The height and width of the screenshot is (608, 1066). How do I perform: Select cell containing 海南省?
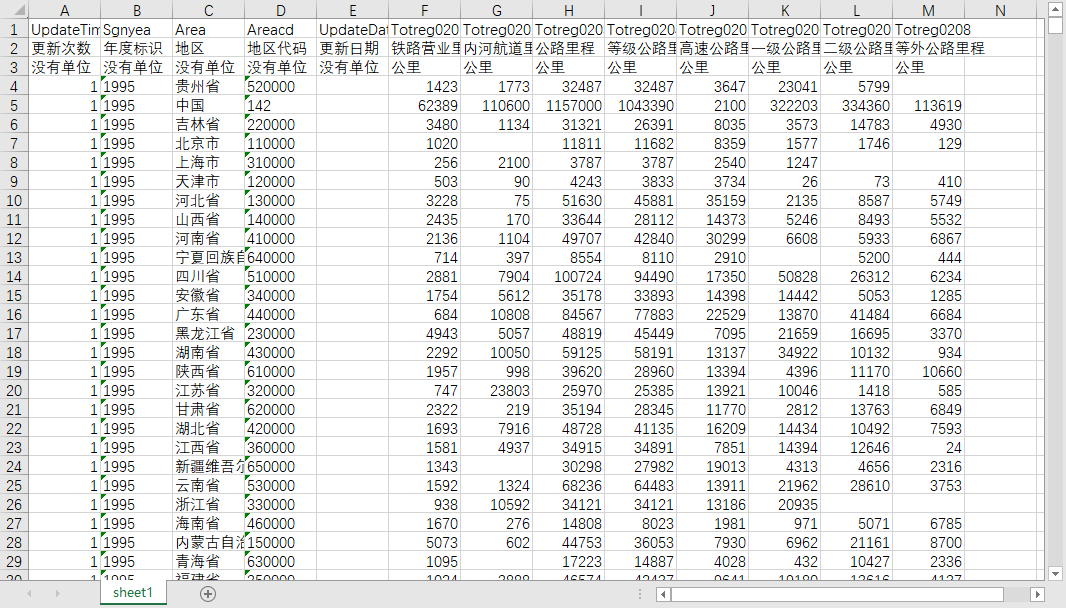point(209,524)
